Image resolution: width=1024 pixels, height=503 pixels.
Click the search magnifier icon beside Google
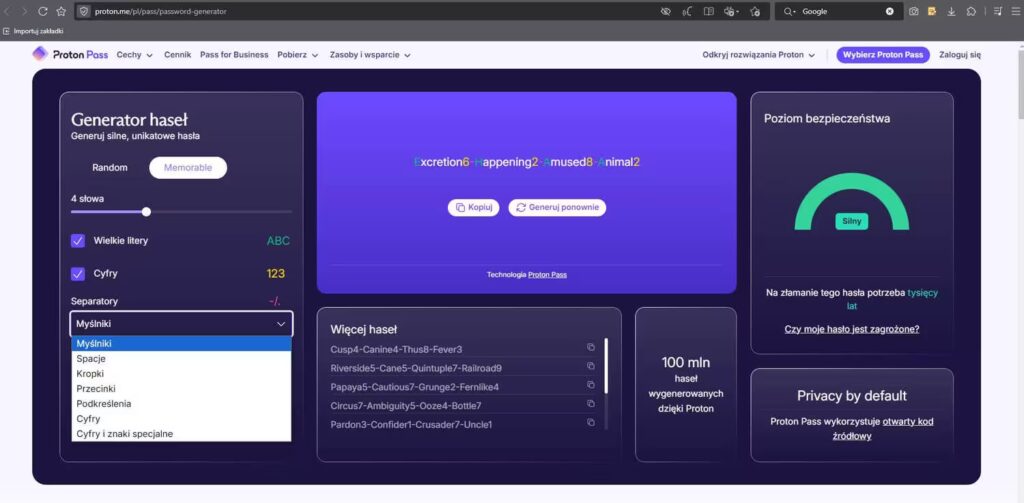pyautogui.click(x=790, y=11)
